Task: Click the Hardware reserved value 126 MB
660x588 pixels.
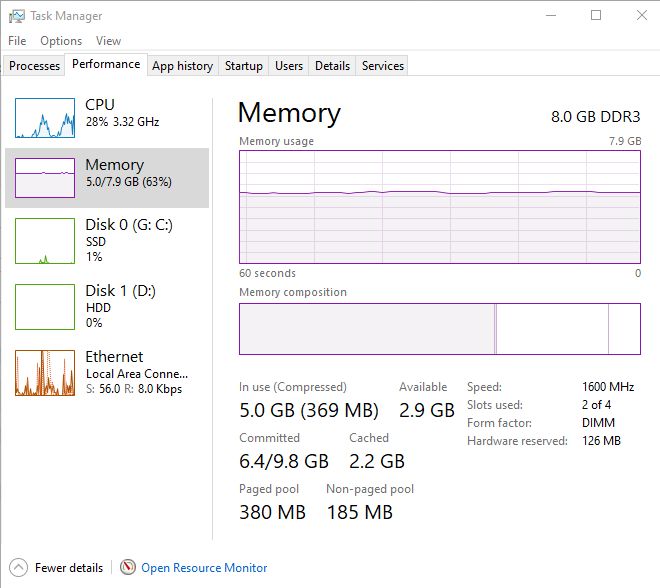Action: click(x=601, y=441)
